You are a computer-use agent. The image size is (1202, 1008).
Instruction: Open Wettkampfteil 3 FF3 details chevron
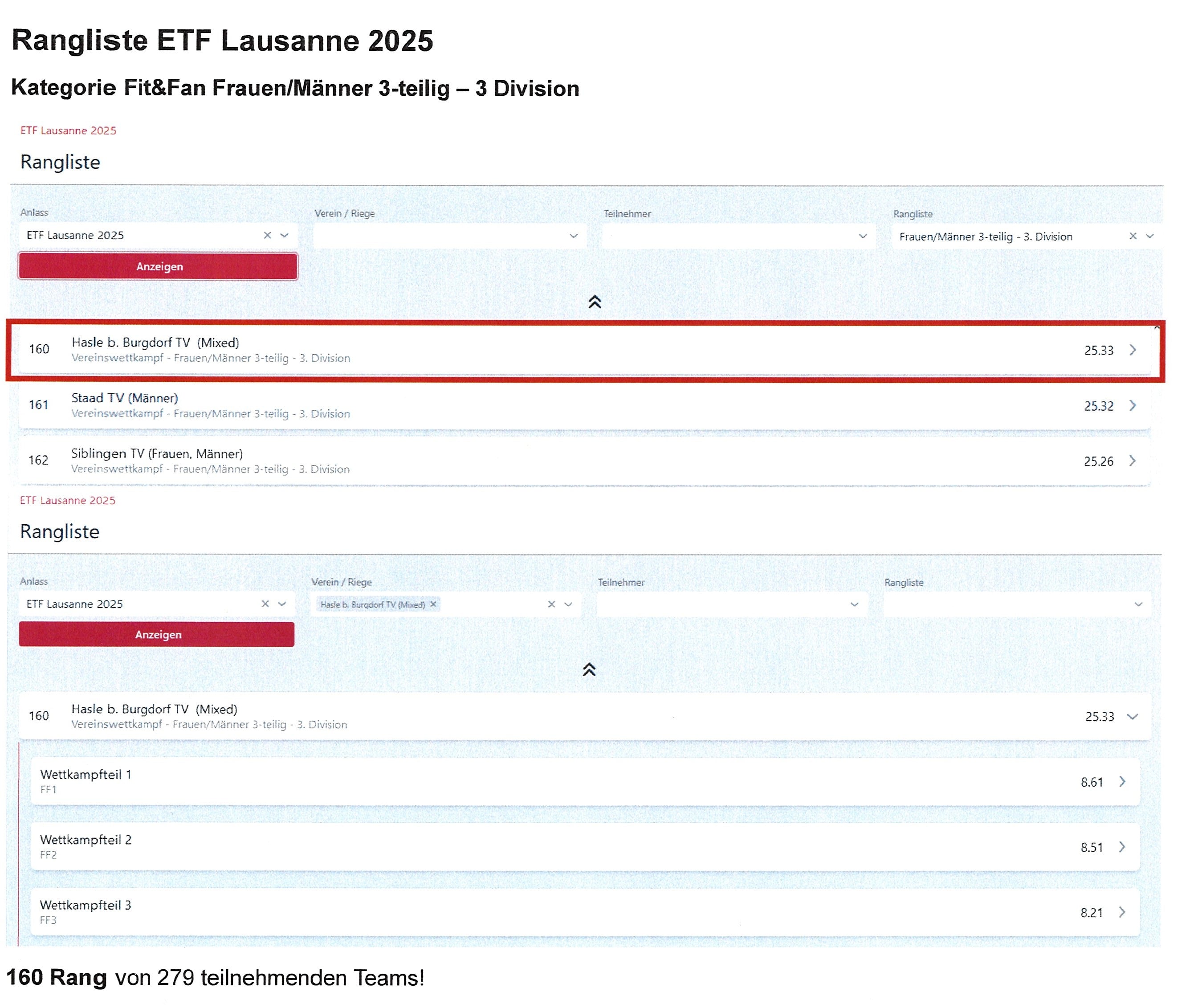point(1122,912)
